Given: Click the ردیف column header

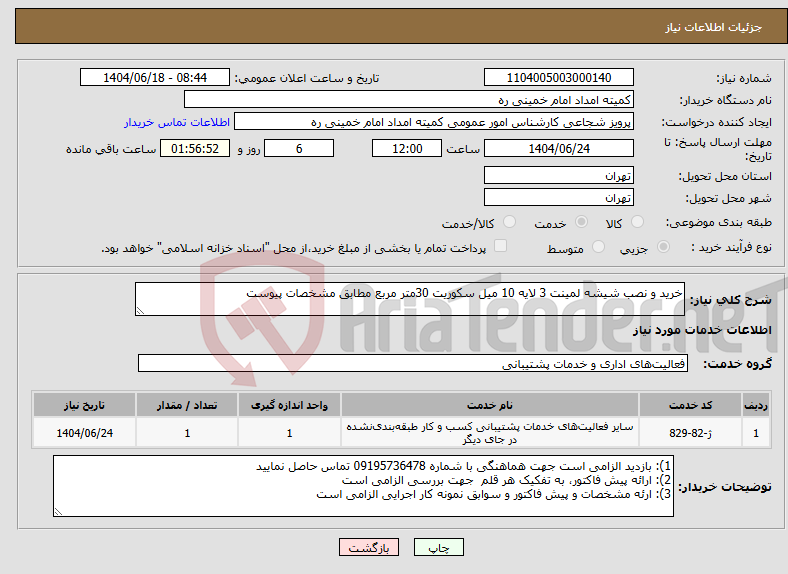Looking at the screenshot, I should coord(756,405).
